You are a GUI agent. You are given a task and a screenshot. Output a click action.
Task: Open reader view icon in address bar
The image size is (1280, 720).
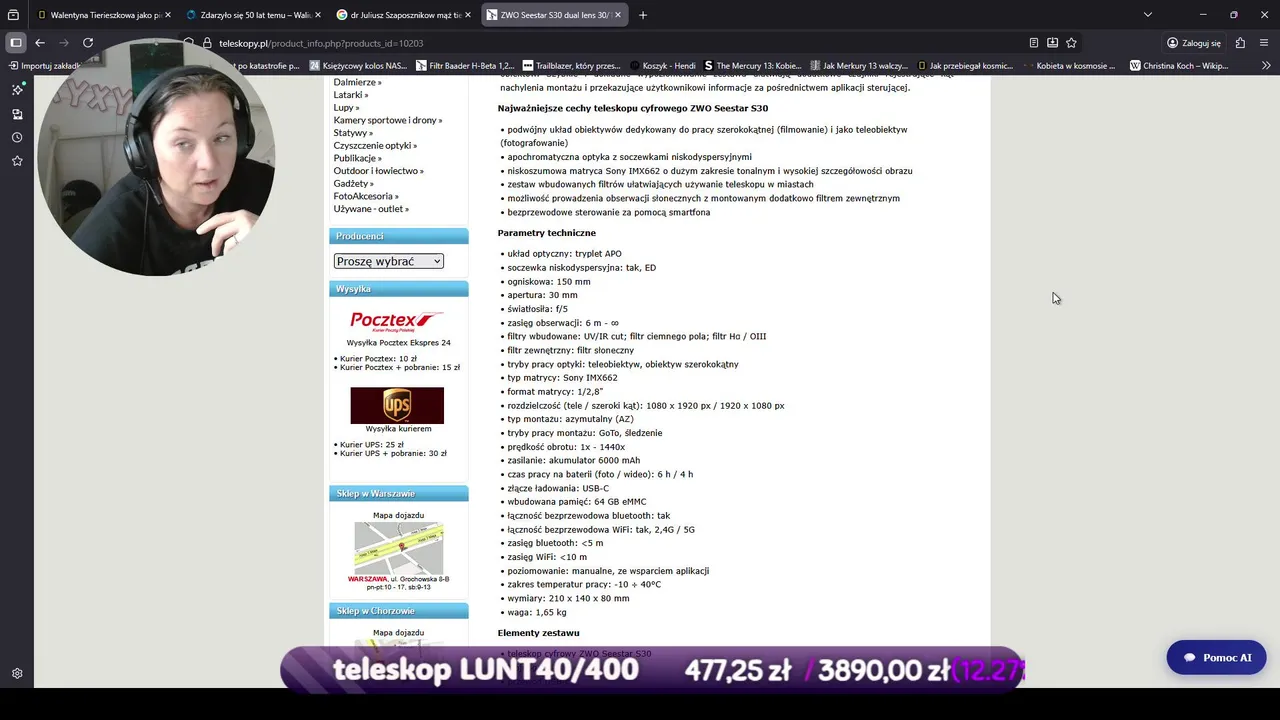click(x=1034, y=43)
